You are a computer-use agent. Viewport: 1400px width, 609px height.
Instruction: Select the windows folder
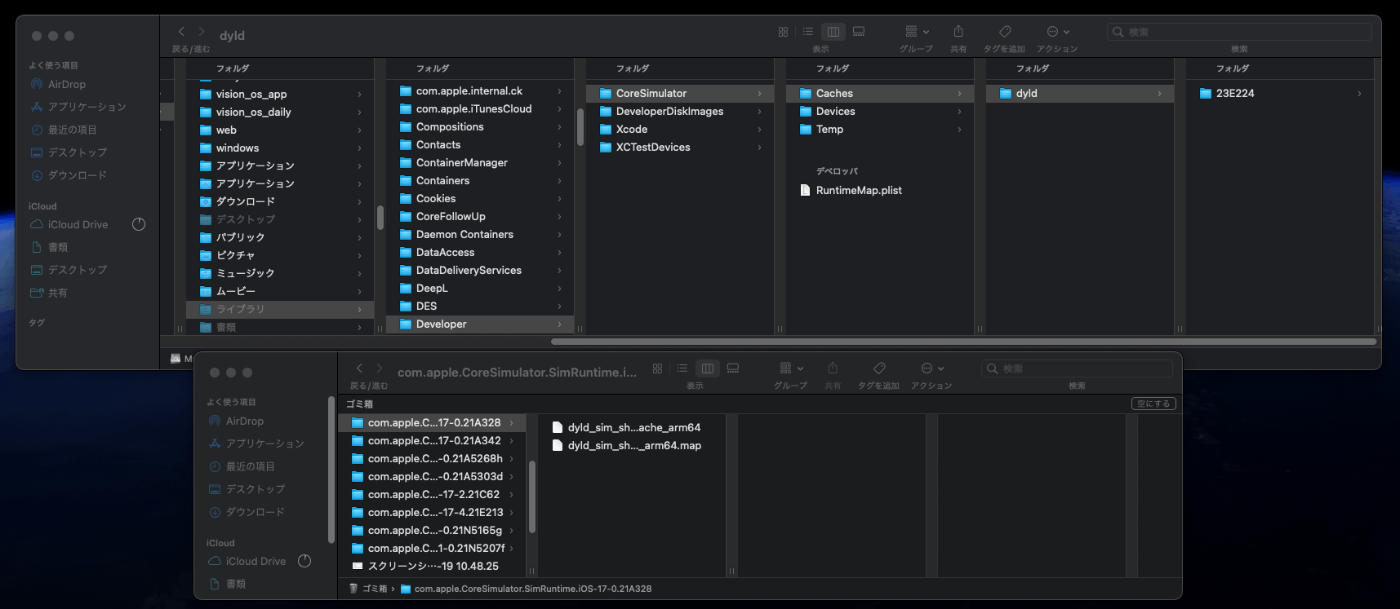(x=280, y=148)
